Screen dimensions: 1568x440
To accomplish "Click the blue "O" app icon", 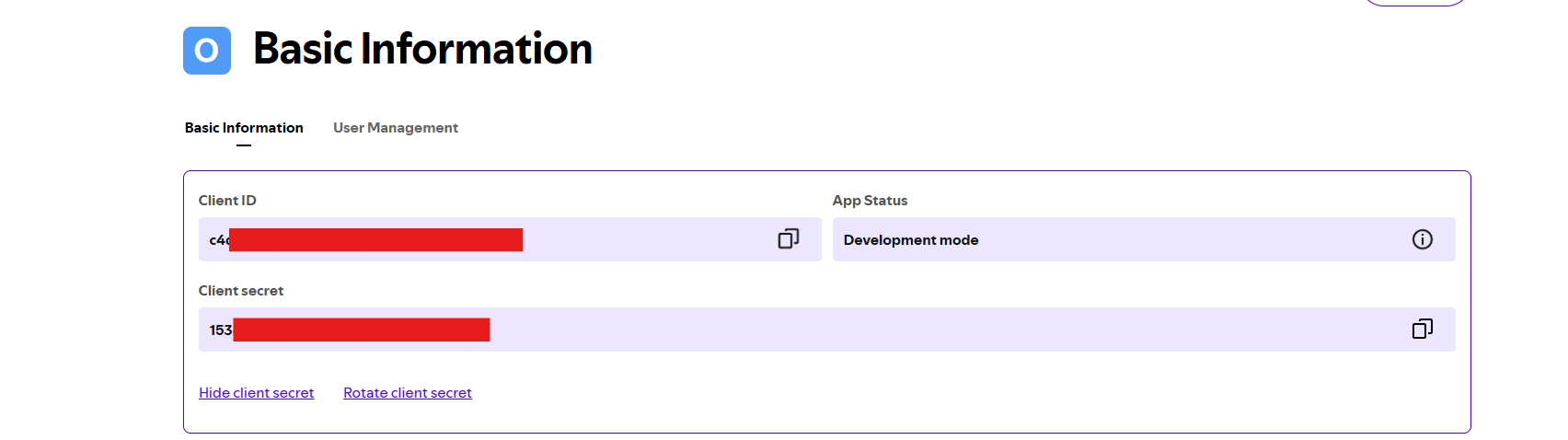I will (x=207, y=51).
